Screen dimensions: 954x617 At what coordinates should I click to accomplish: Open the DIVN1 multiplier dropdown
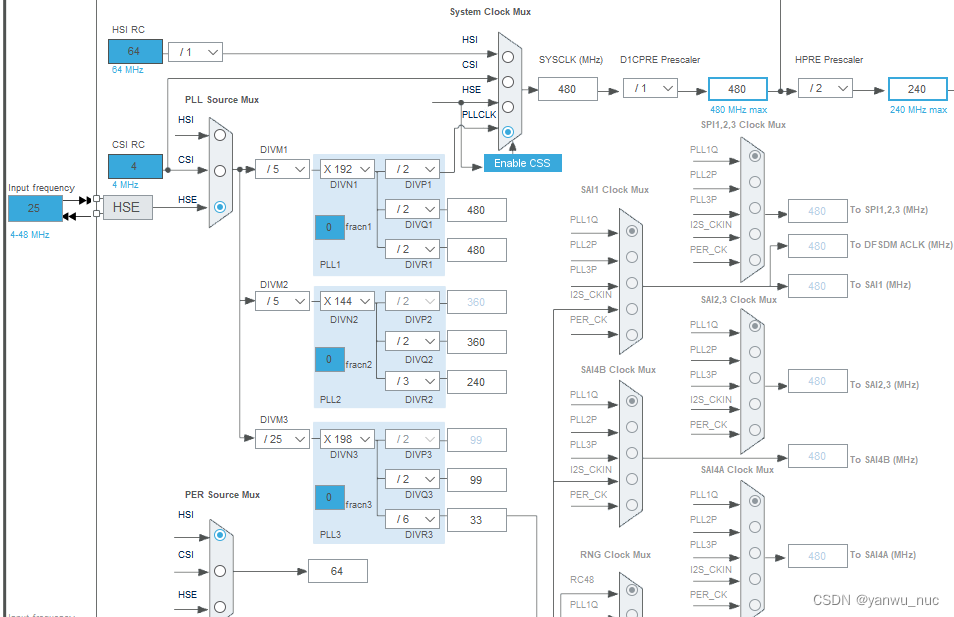click(347, 169)
